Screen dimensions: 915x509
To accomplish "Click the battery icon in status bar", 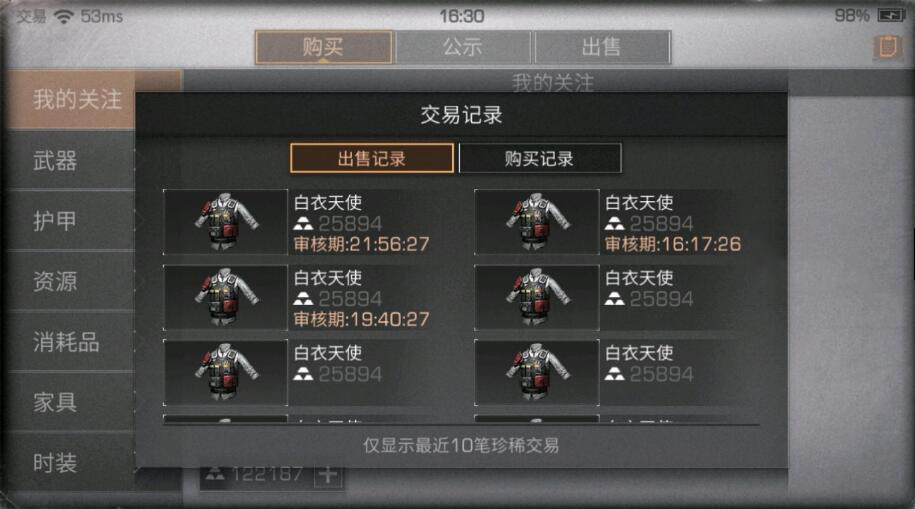I will click(891, 15).
